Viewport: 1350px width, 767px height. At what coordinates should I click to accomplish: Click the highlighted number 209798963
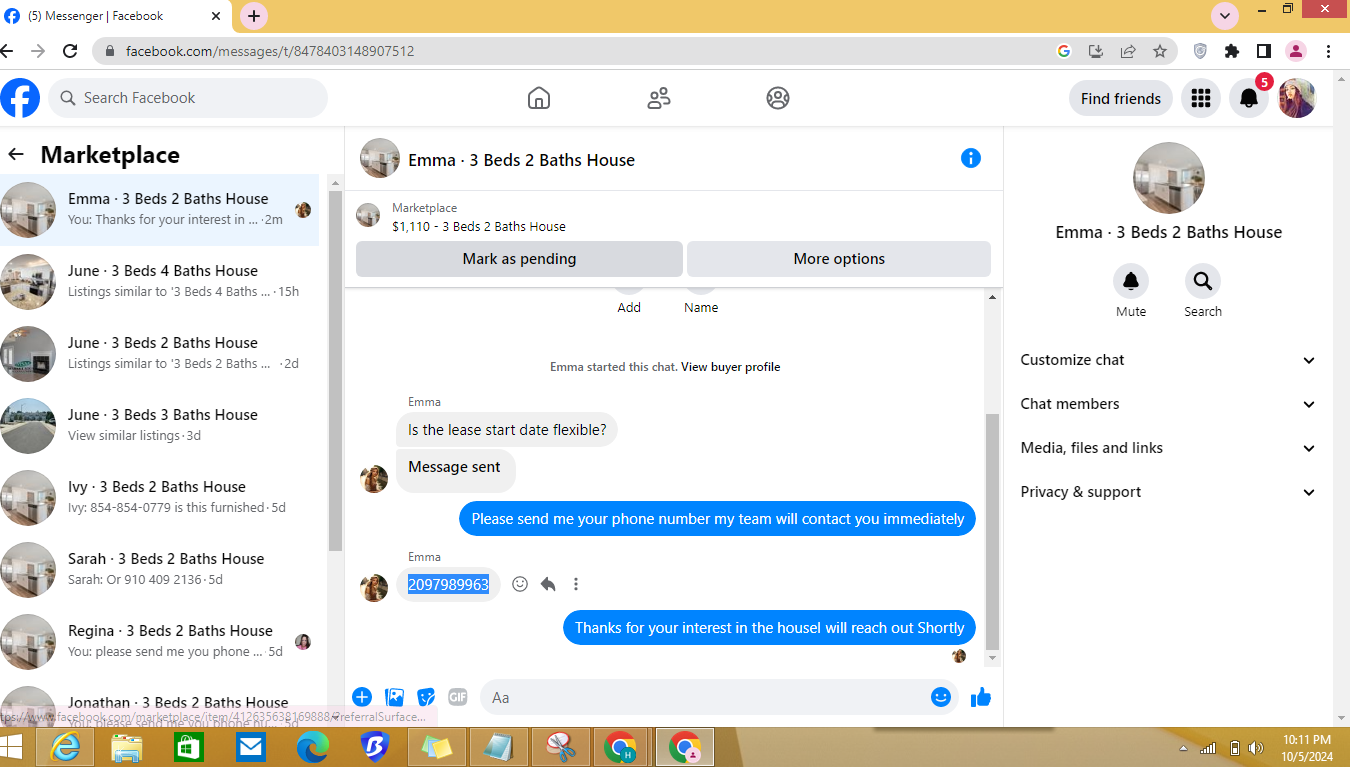[x=448, y=585]
